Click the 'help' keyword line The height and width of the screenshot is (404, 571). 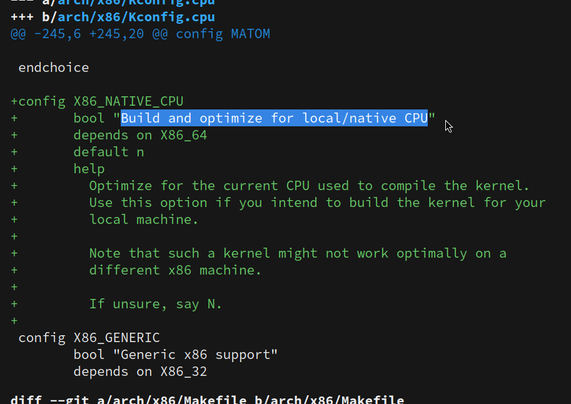(x=89, y=169)
